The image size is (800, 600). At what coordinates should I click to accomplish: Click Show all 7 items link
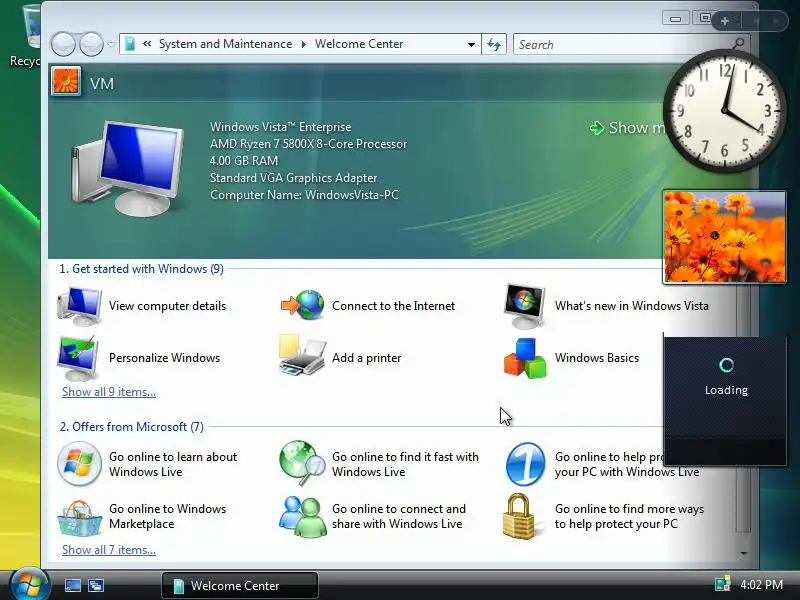(109, 550)
